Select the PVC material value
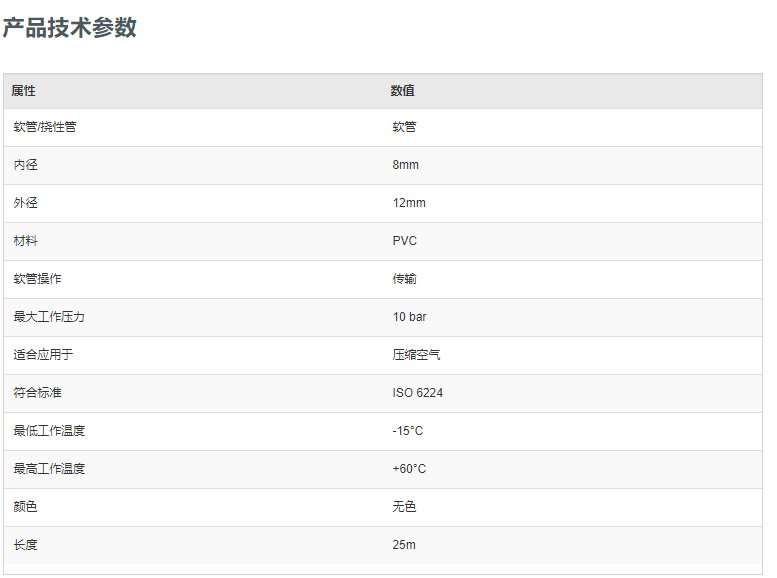Viewport: 777px width, 578px height. [x=404, y=241]
